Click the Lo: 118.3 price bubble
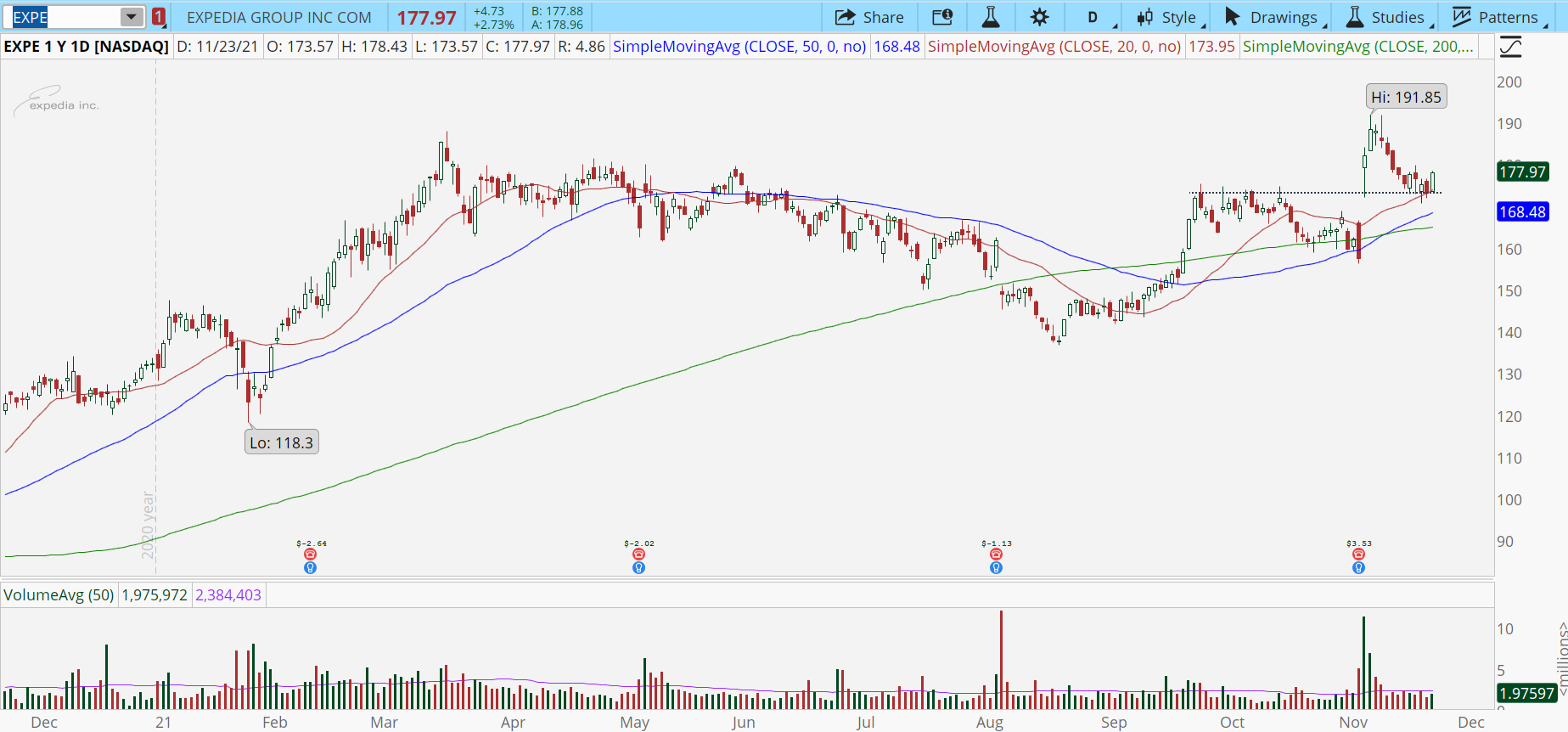 (282, 442)
